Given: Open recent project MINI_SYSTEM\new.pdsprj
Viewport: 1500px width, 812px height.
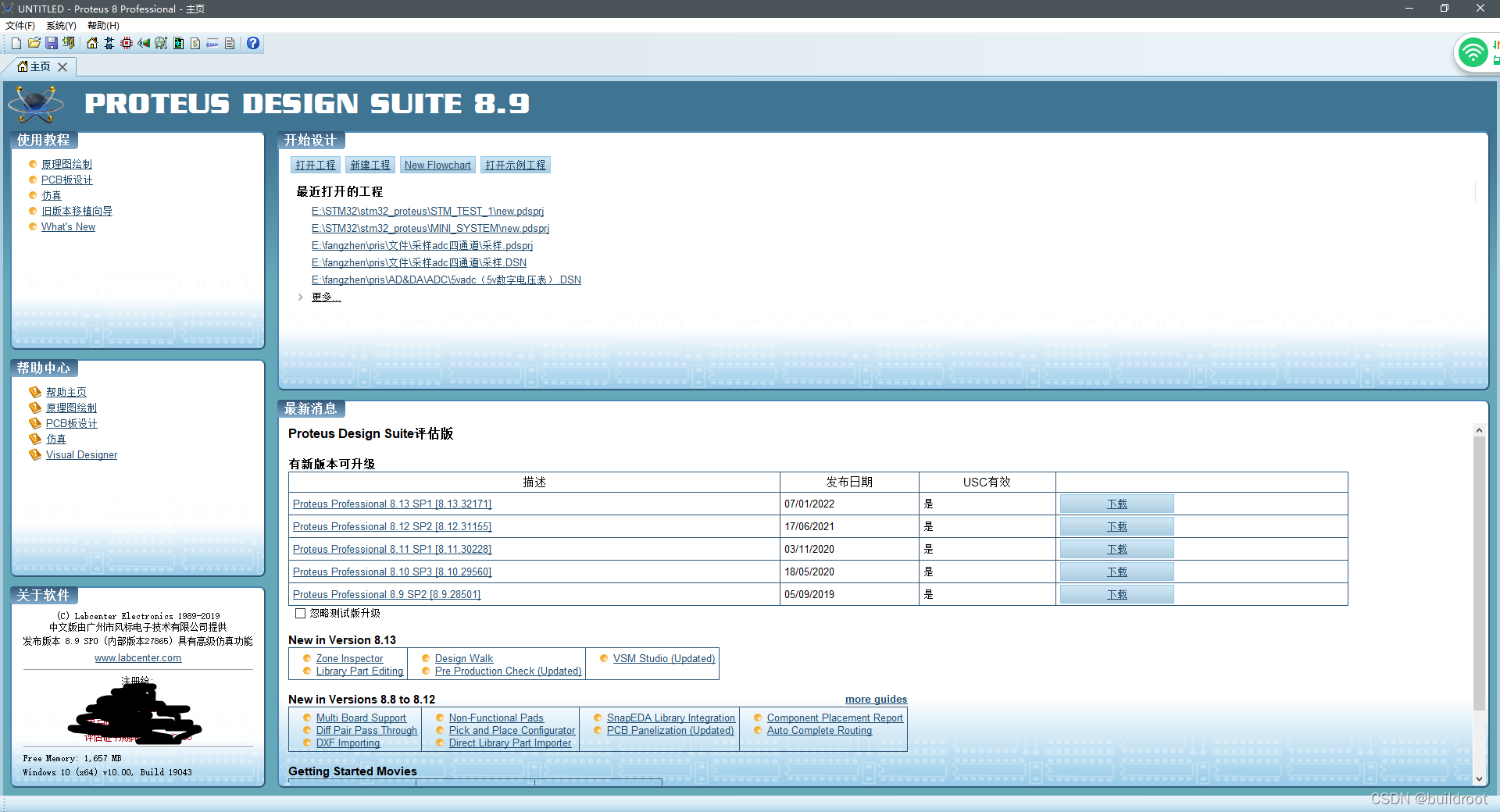Looking at the screenshot, I should 430,229.
